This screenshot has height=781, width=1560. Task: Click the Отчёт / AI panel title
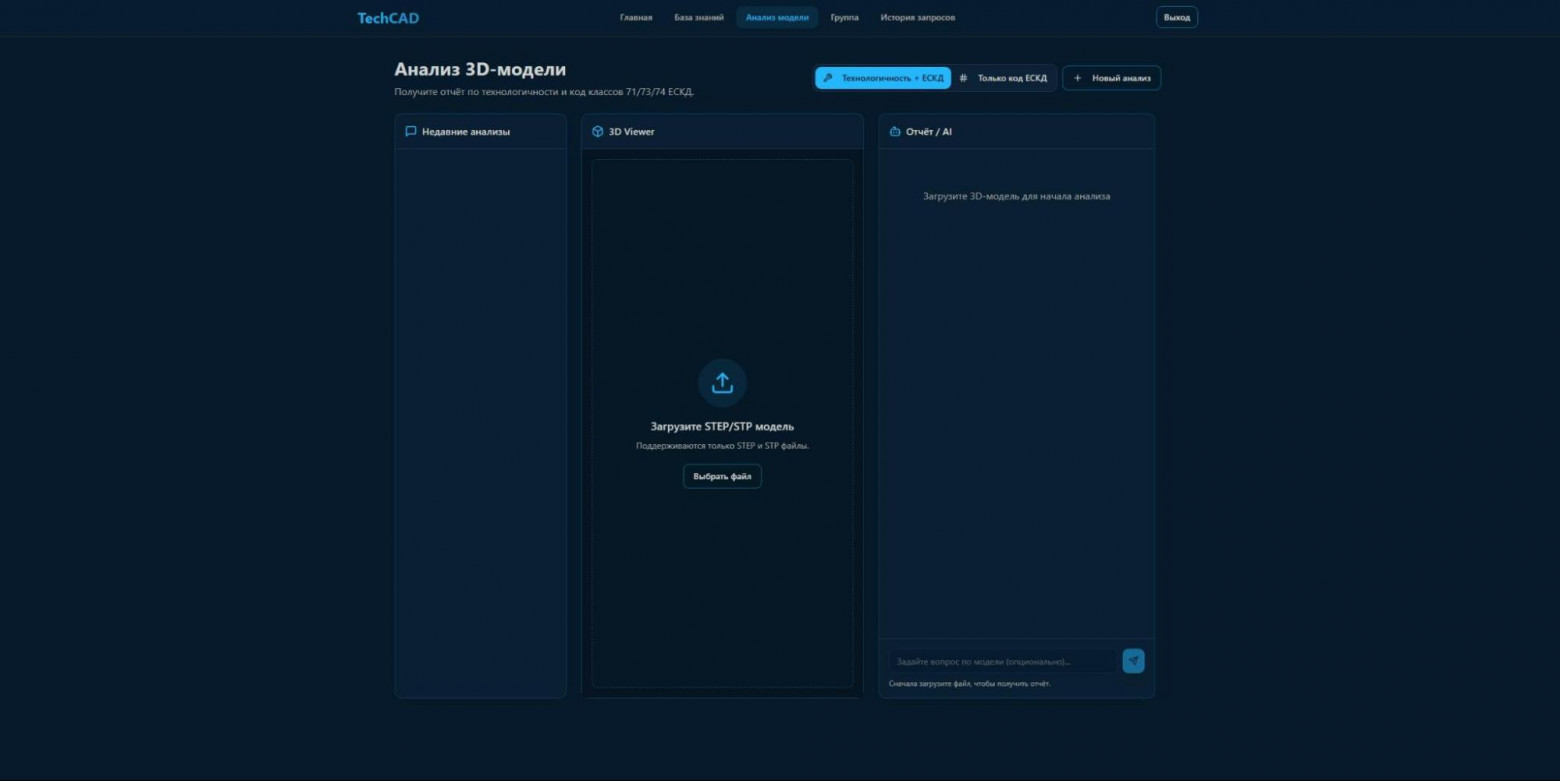pos(929,131)
